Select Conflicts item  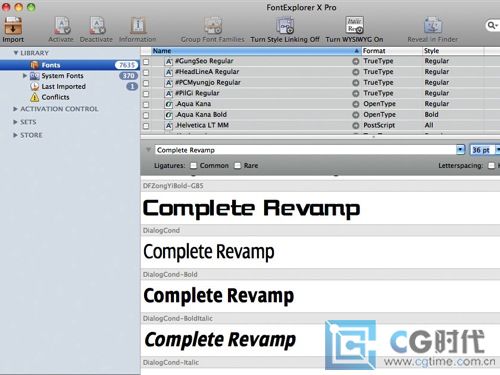click(x=70, y=97)
